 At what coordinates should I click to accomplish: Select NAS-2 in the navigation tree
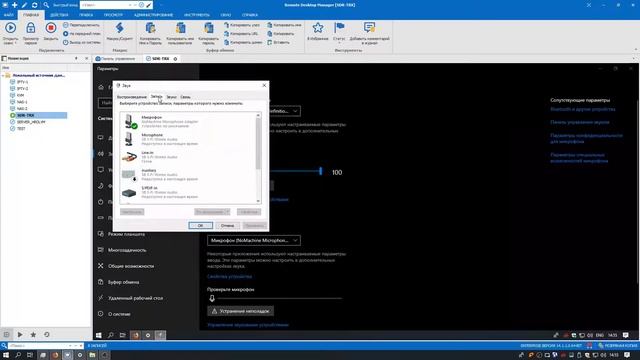22,109
